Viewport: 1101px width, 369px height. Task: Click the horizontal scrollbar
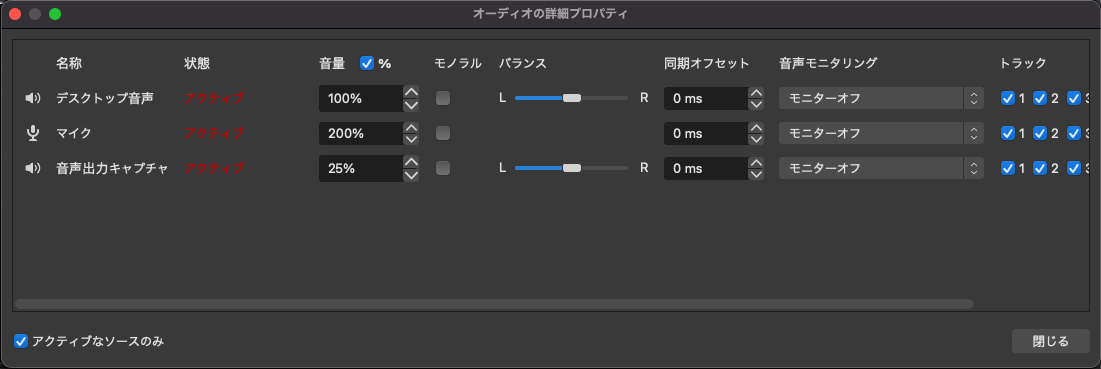pos(494,304)
